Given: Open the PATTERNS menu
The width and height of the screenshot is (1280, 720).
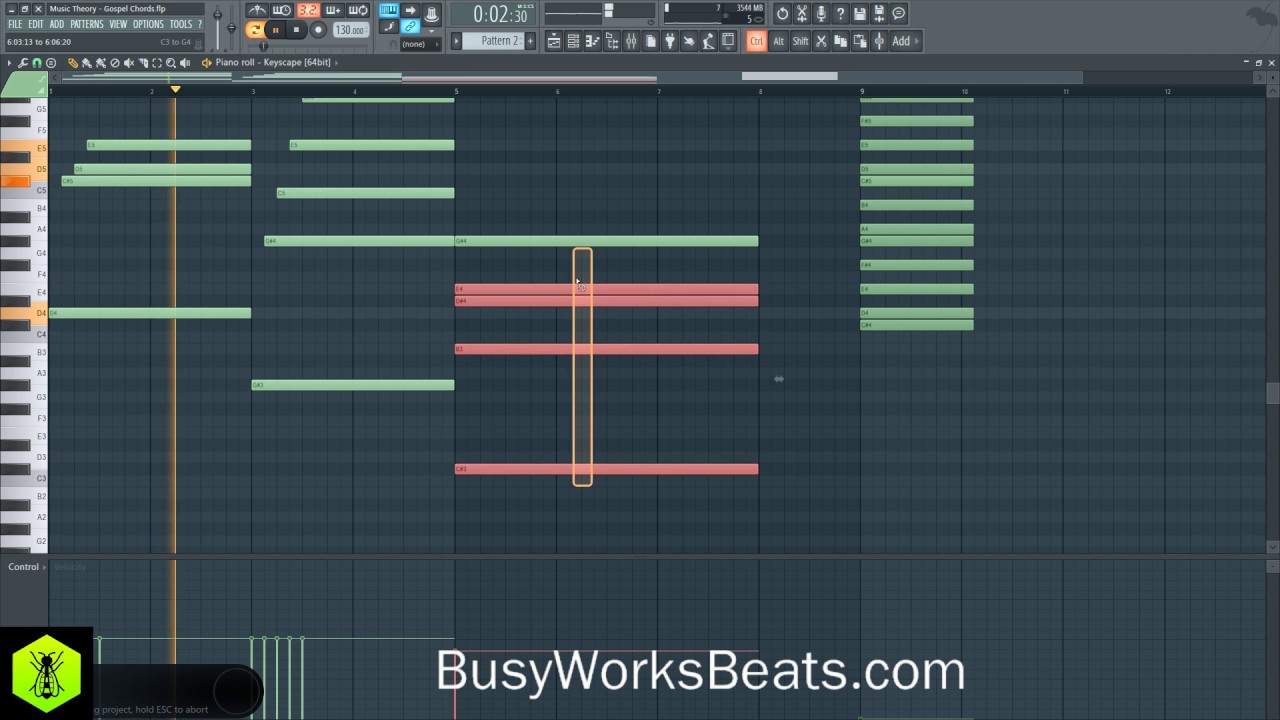Looking at the screenshot, I should [87, 24].
